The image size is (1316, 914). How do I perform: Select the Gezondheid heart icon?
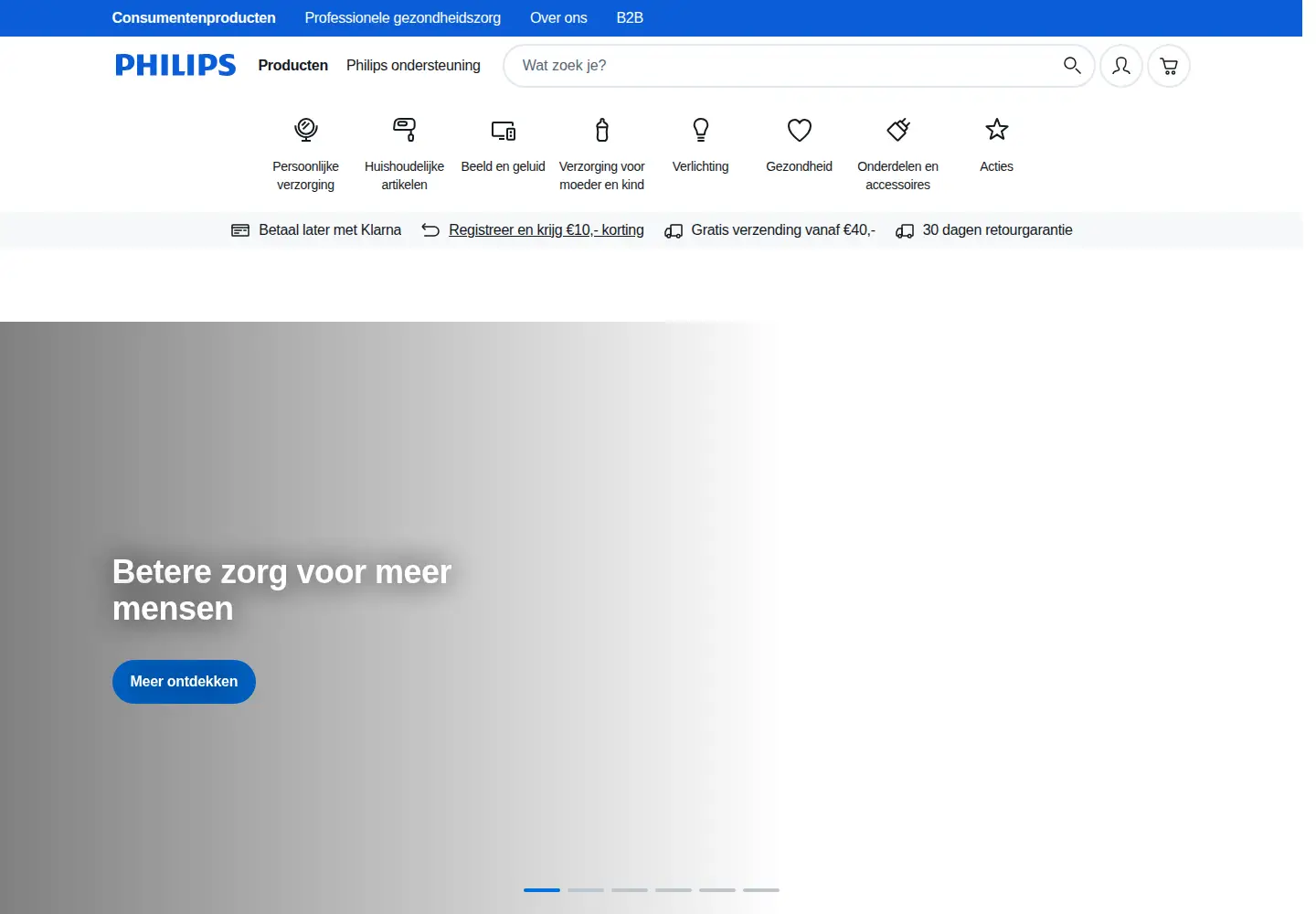(x=800, y=130)
